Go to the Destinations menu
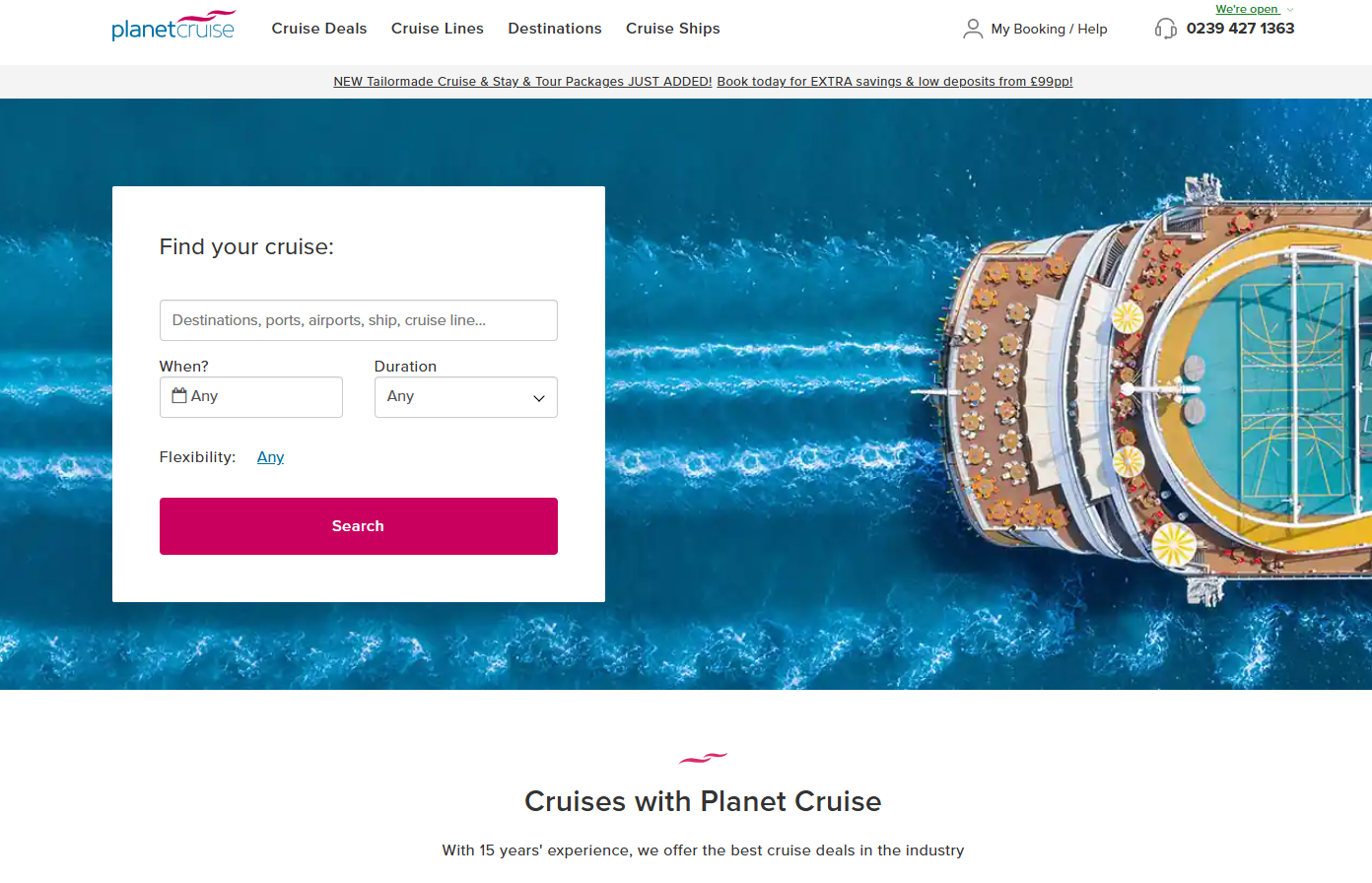 (555, 29)
